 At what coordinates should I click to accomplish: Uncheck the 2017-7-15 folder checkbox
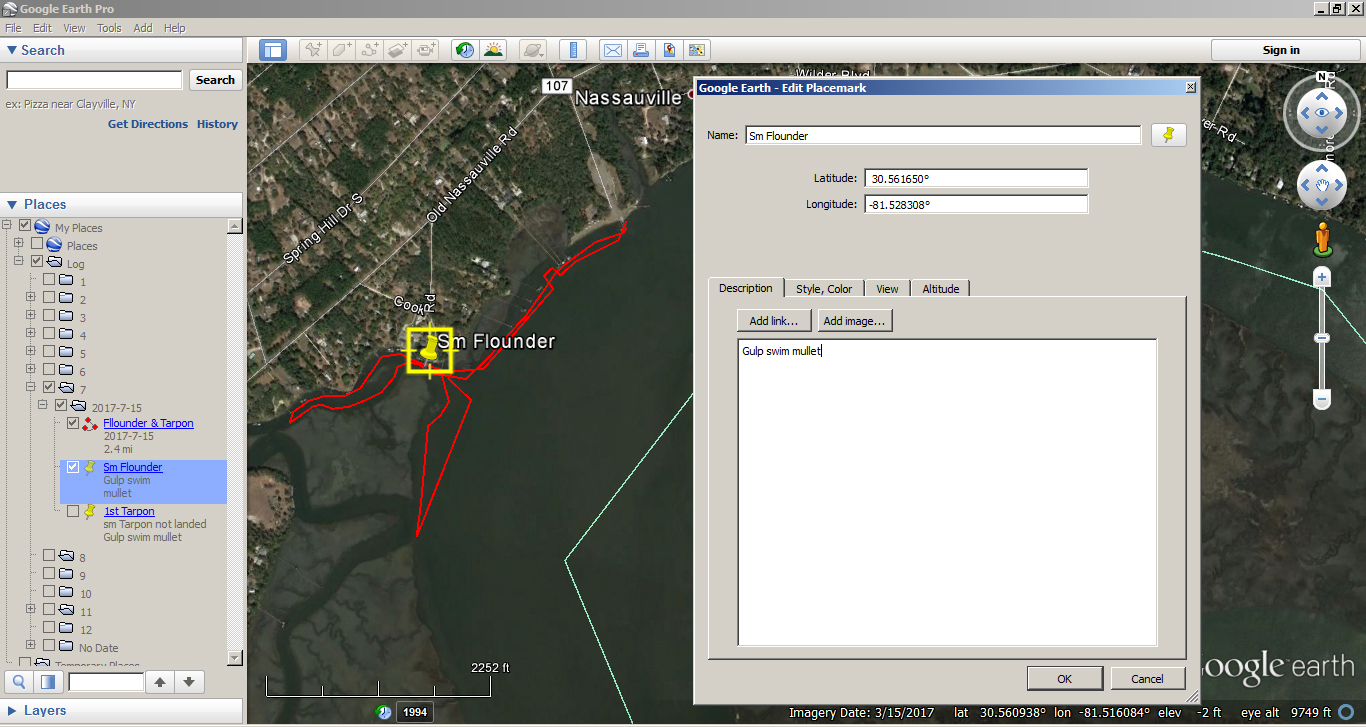tap(61, 406)
